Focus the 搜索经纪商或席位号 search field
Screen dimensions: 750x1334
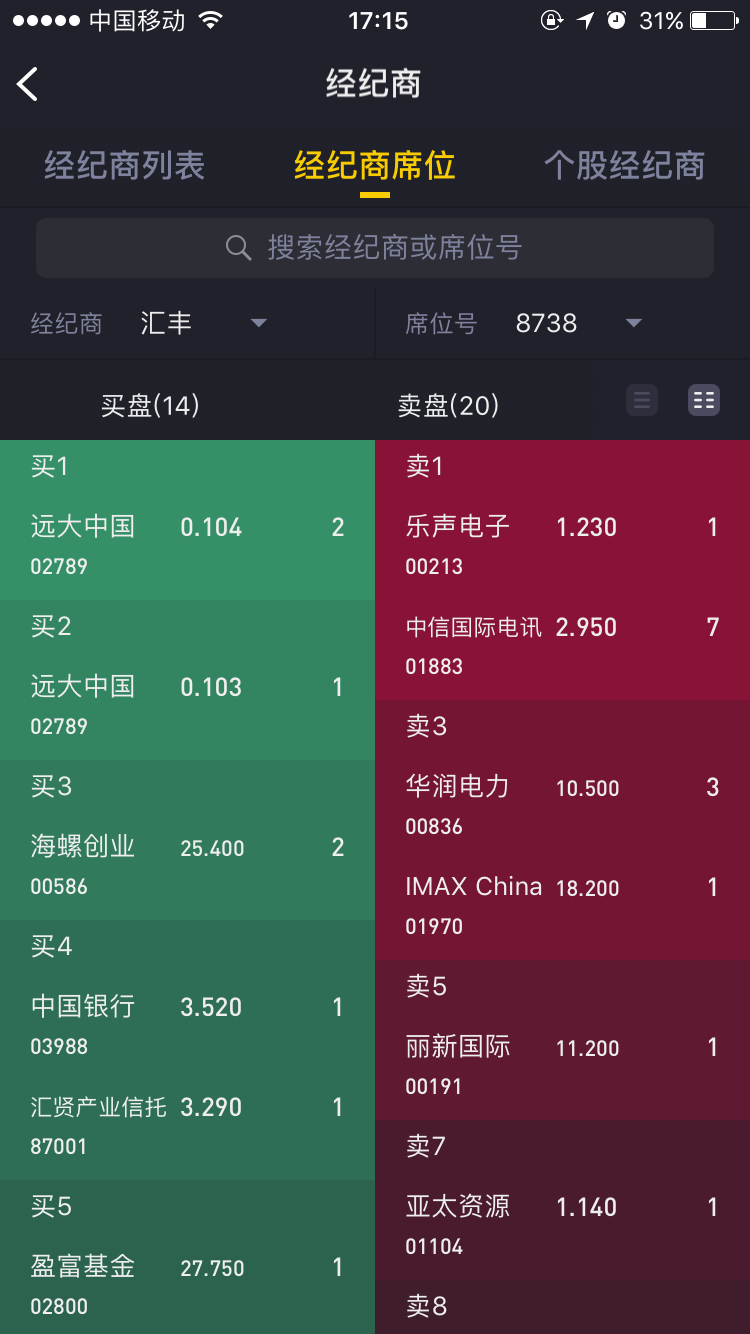tap(375, 248)
